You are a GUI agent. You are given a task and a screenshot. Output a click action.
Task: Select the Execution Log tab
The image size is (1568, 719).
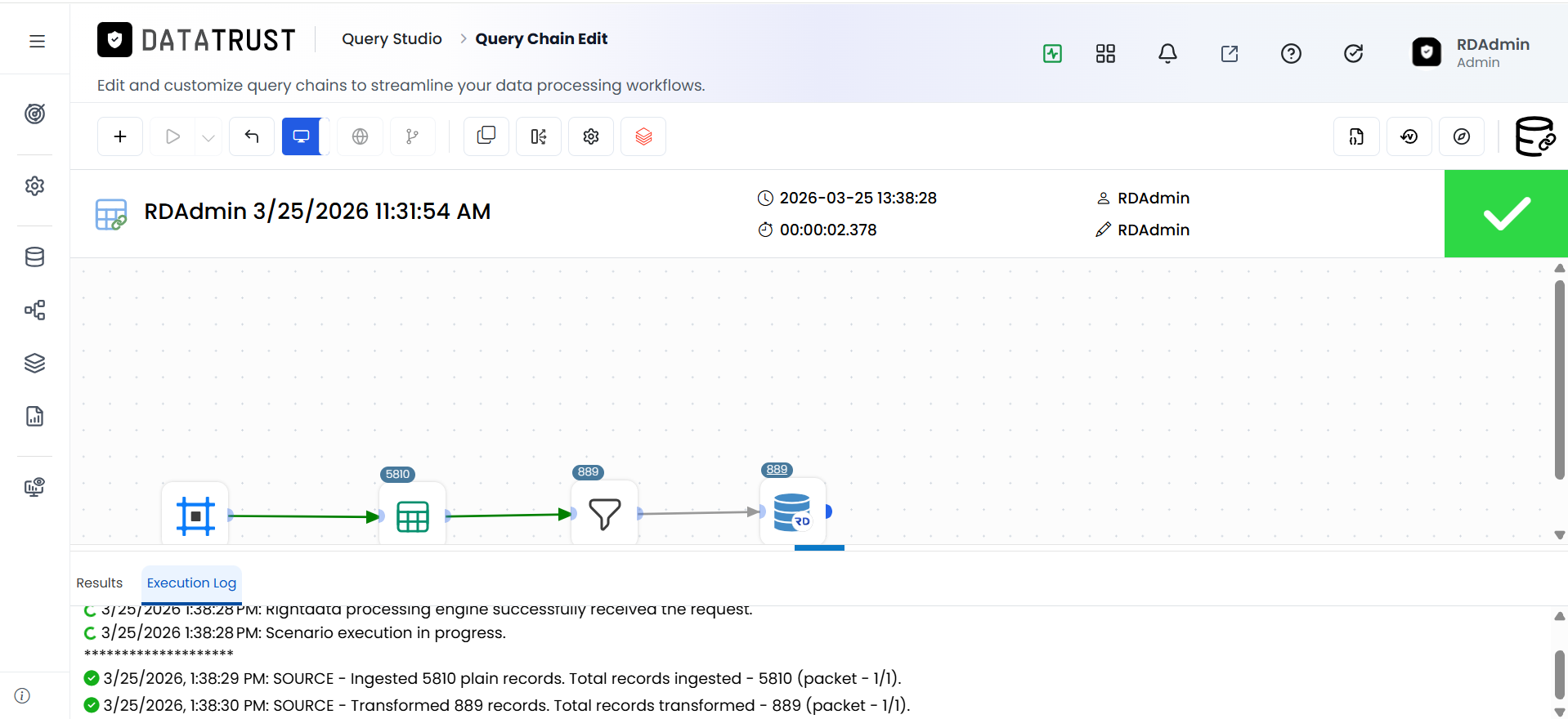click(191, 583)
